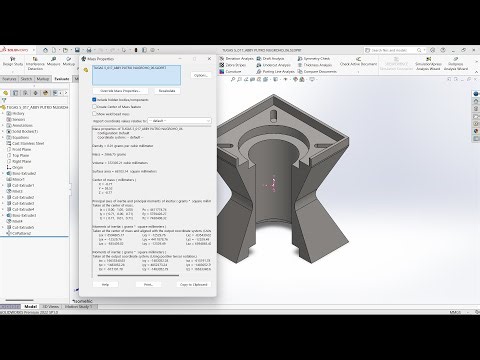Click Override Mass Properties button
Viewport: 480px width, 360px height.
pyautogui.click(x=120, y=91)
